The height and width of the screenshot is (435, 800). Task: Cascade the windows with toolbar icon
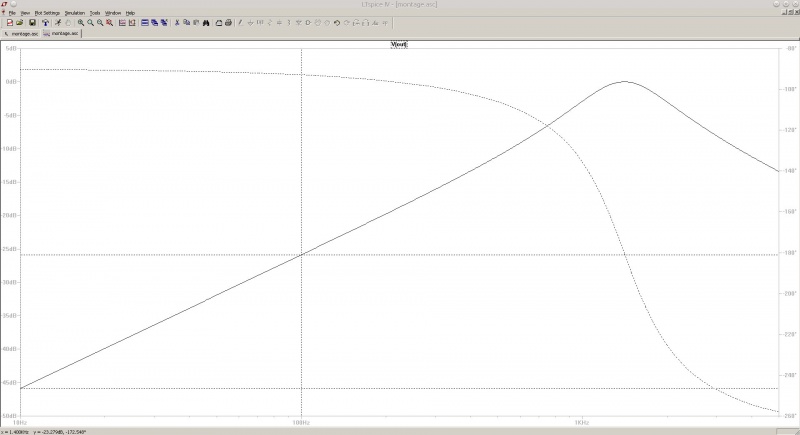[x=155, y=23]
